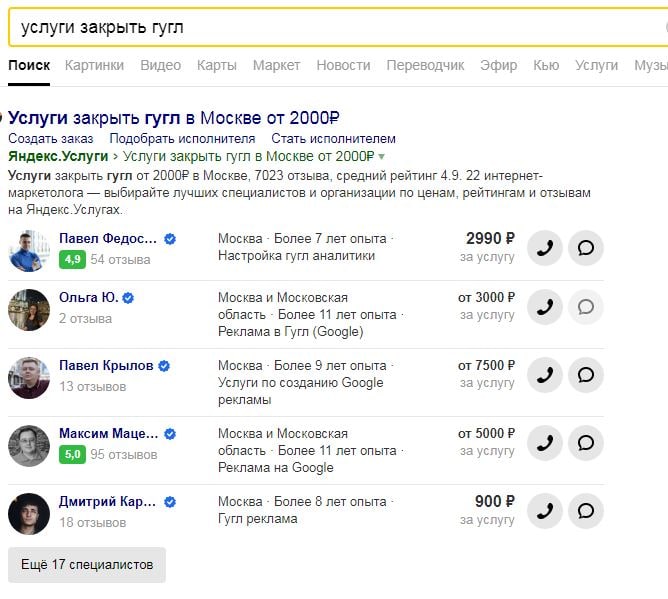Click the 54 отзыва text
Screen dimensions: 668x599
point(121,259)
